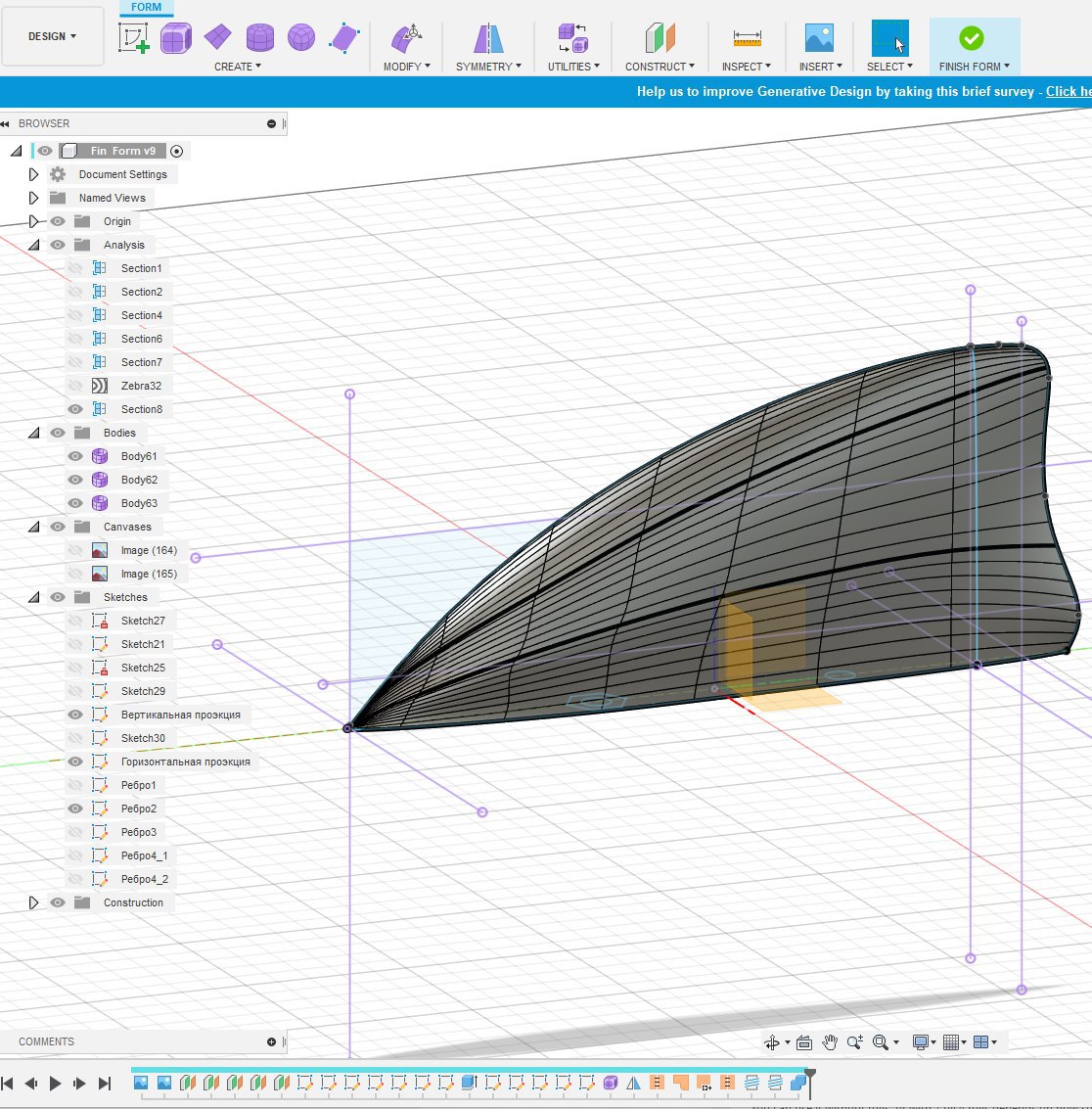Screen dimensions: 1092x1109
Task: Expand the Origin folder
Action: tap(33, 221)
